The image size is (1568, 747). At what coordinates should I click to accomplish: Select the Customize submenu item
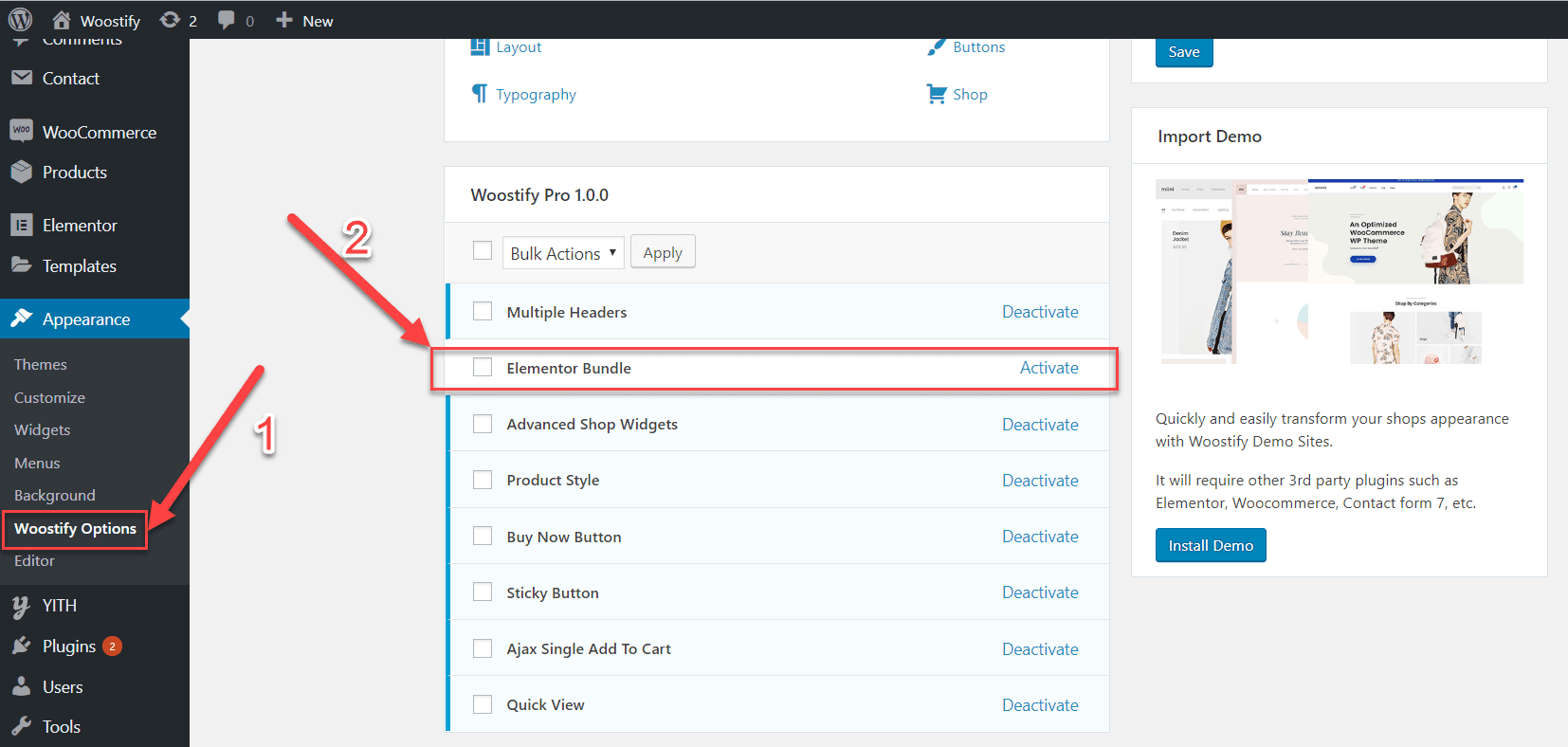pyautogui.click(x=49, y=398)
